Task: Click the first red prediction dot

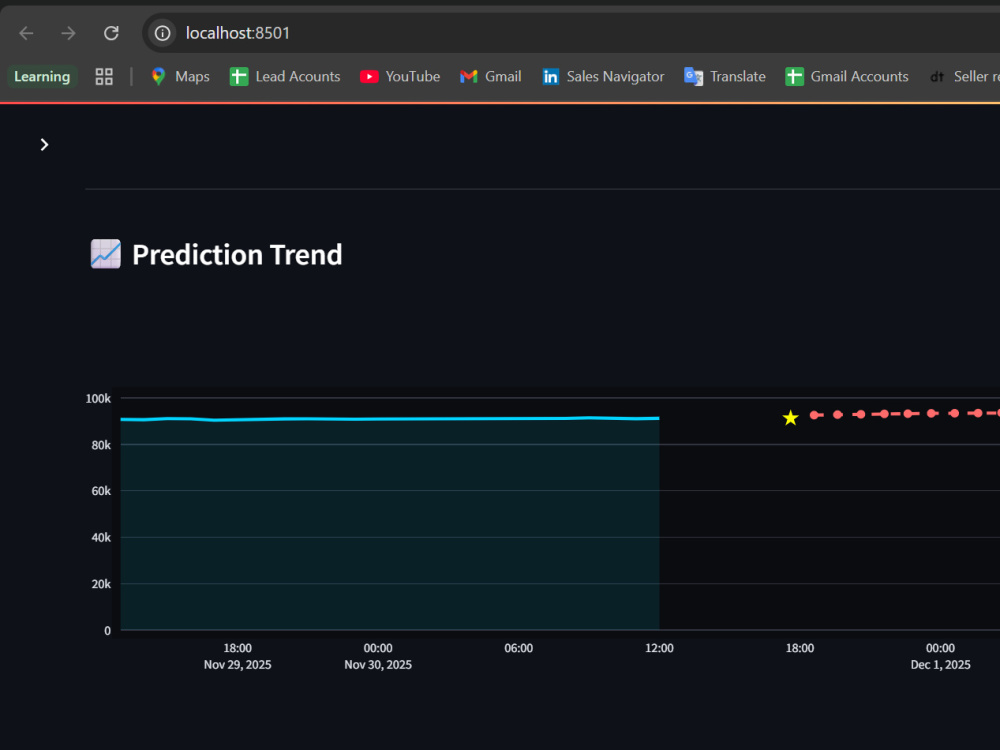Action: 814,415
